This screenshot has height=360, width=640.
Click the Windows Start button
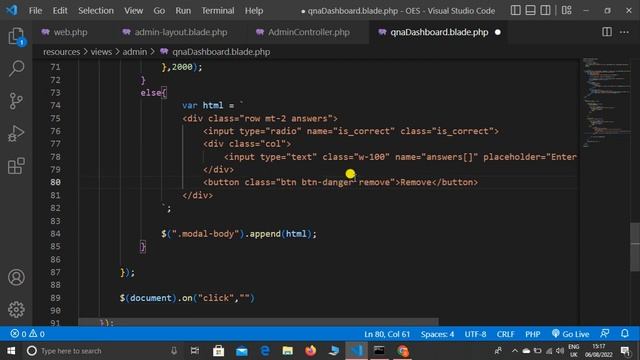point(11,351)
